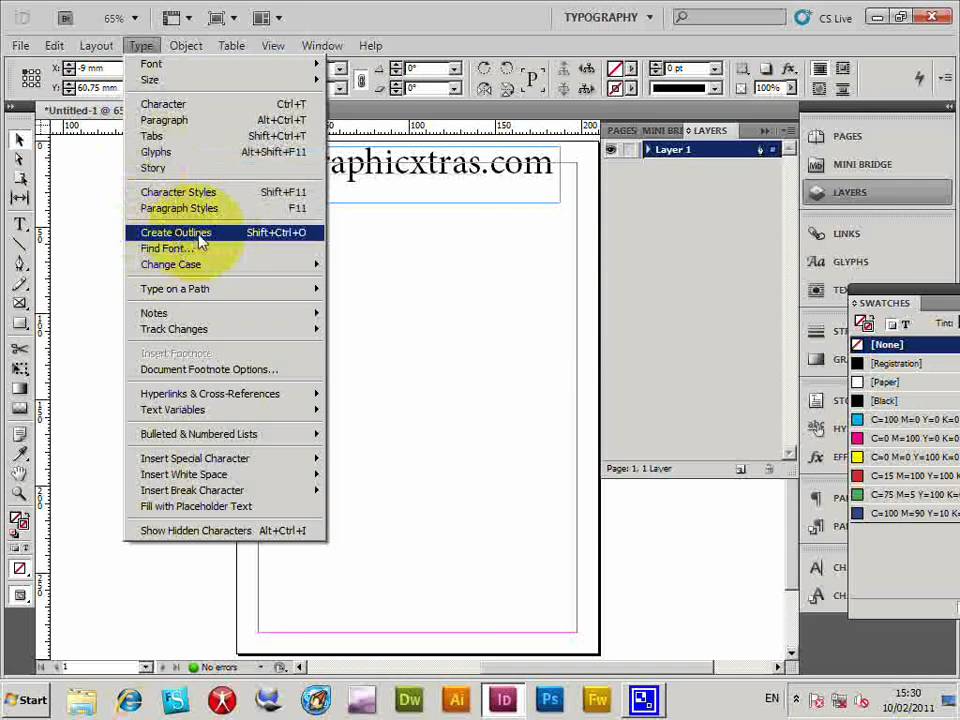Open Dreamweaver from the taskbar

click(x=409, y=700)
